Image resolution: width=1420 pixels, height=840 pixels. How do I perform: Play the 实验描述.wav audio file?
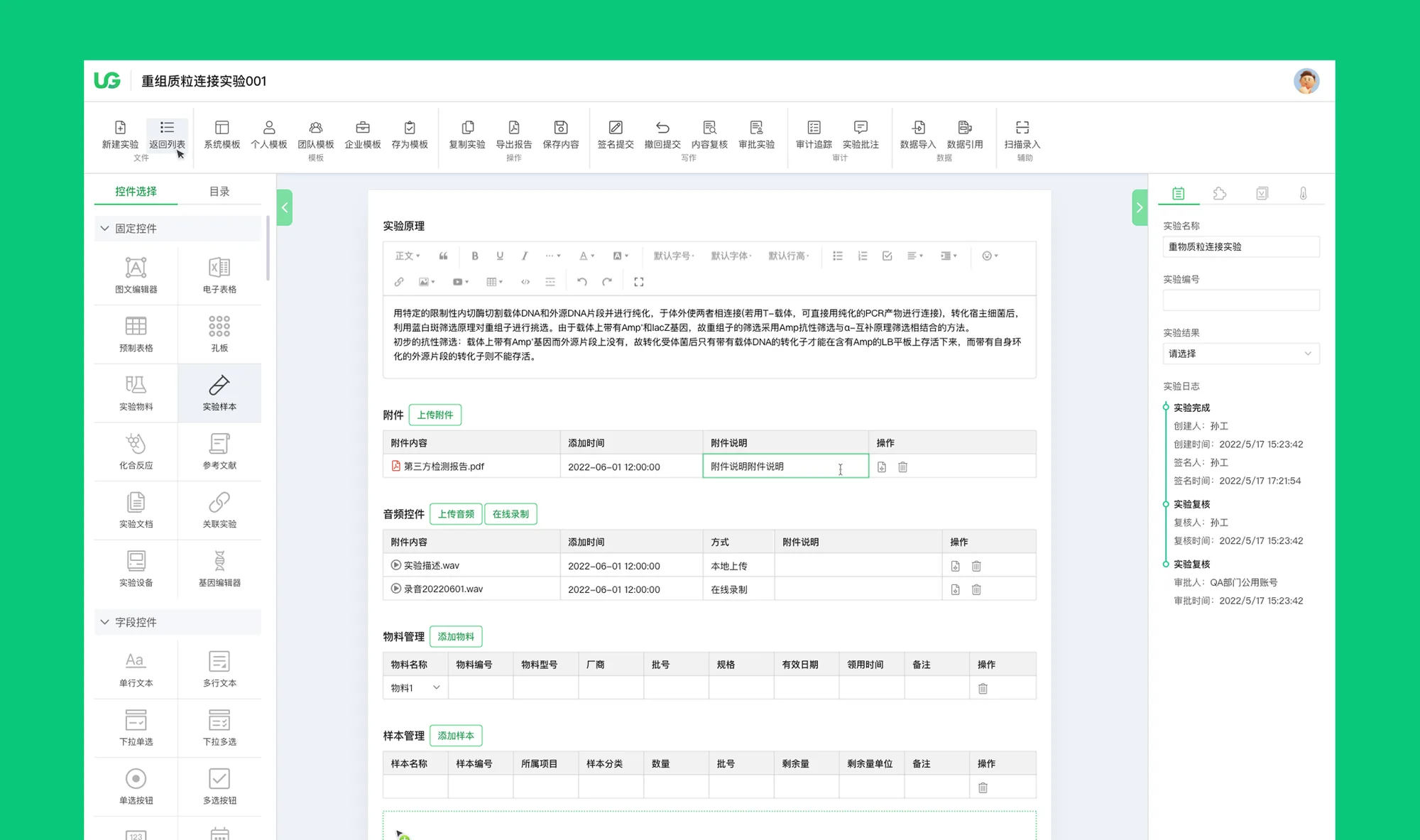click(x=395, y=565)
